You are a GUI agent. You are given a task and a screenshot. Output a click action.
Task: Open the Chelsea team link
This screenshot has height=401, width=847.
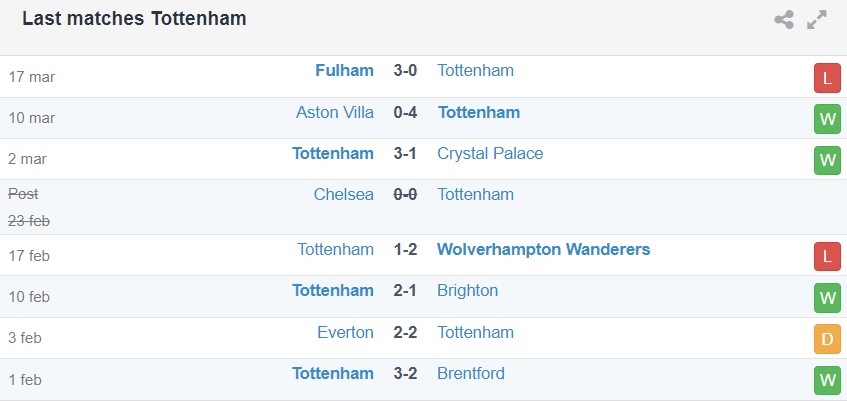[344, 194]
